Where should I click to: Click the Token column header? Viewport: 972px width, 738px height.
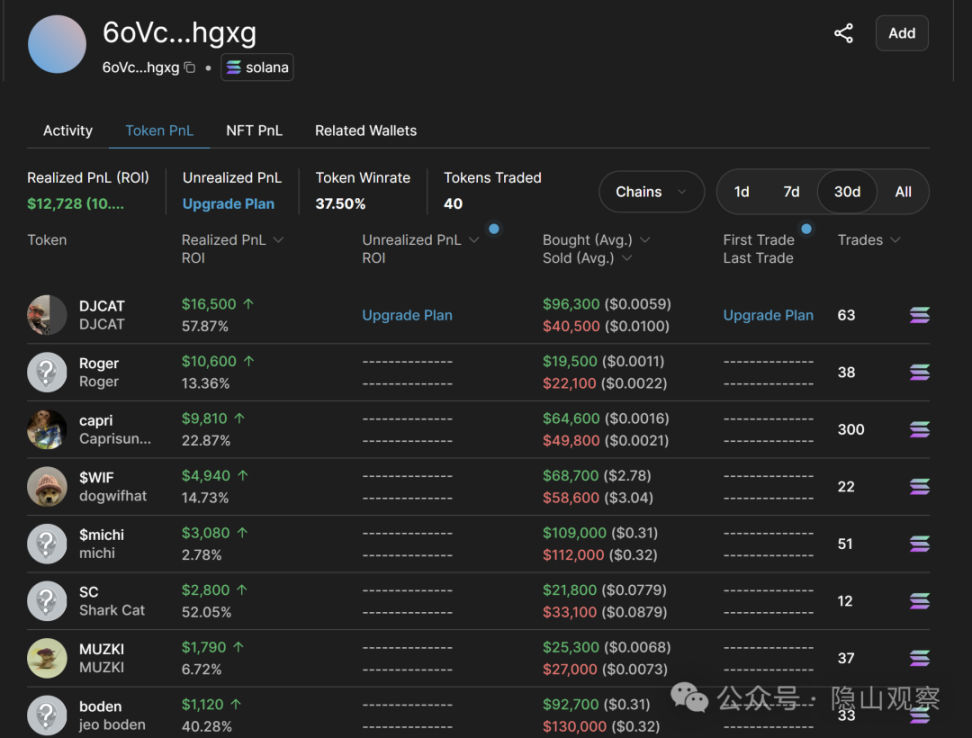point(47,240)
